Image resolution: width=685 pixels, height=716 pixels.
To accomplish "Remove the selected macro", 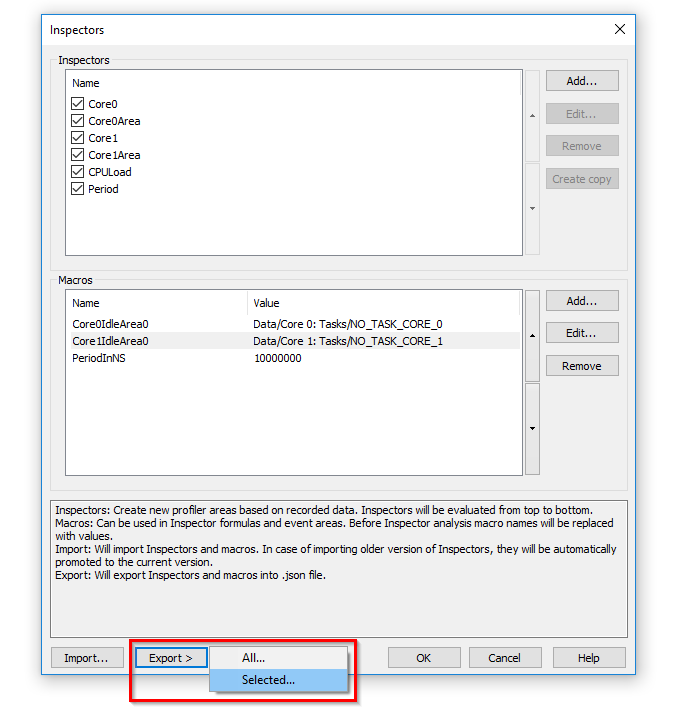I will (582, 366).
